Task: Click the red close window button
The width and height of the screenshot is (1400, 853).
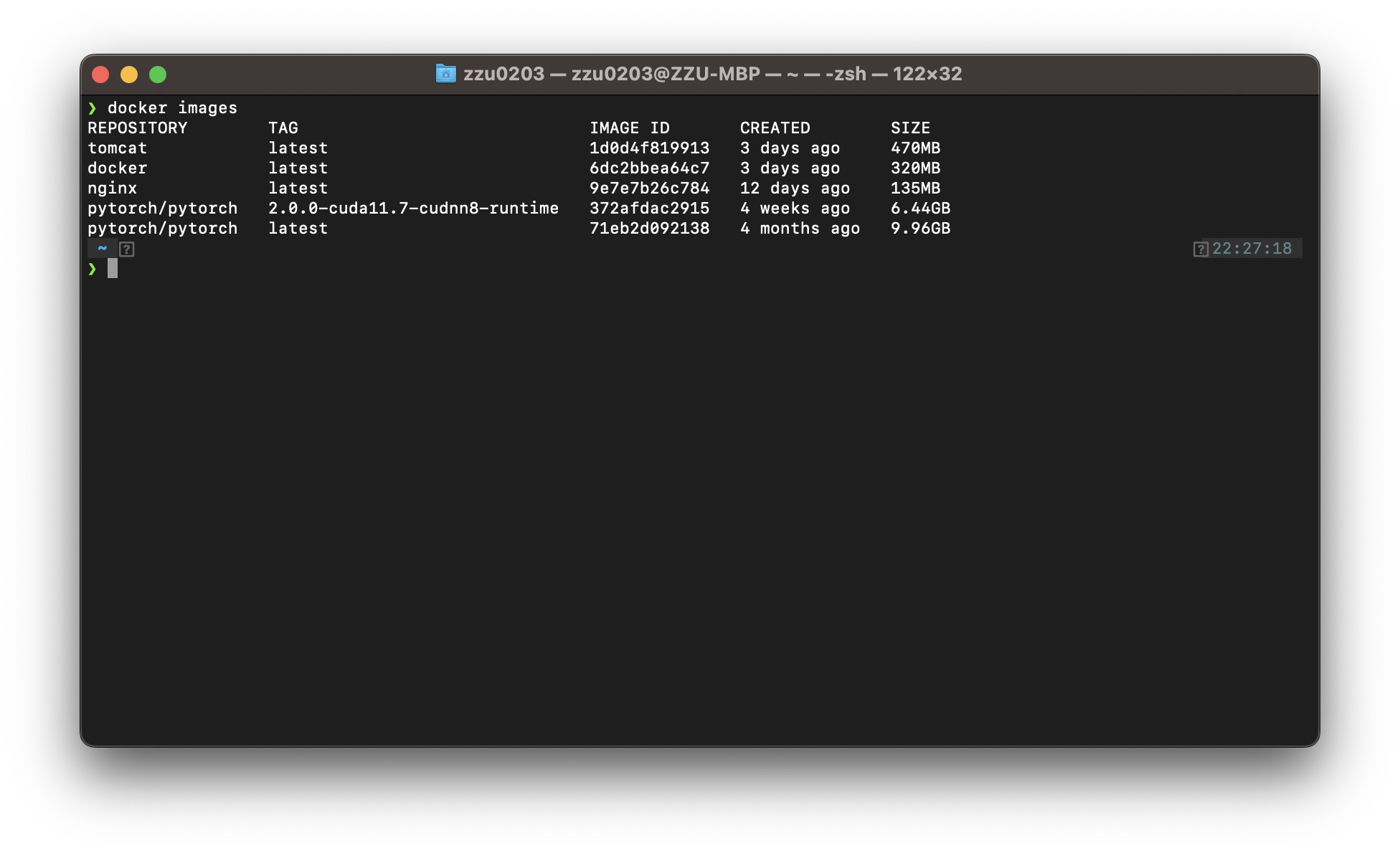Action: tap(100, 75)
